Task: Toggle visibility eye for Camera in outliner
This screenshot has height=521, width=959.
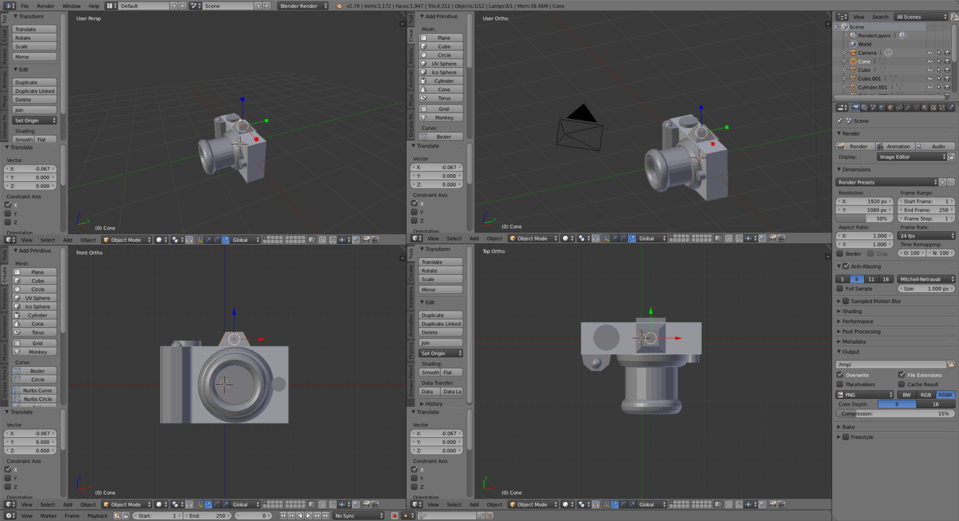Action: point(930,53)
